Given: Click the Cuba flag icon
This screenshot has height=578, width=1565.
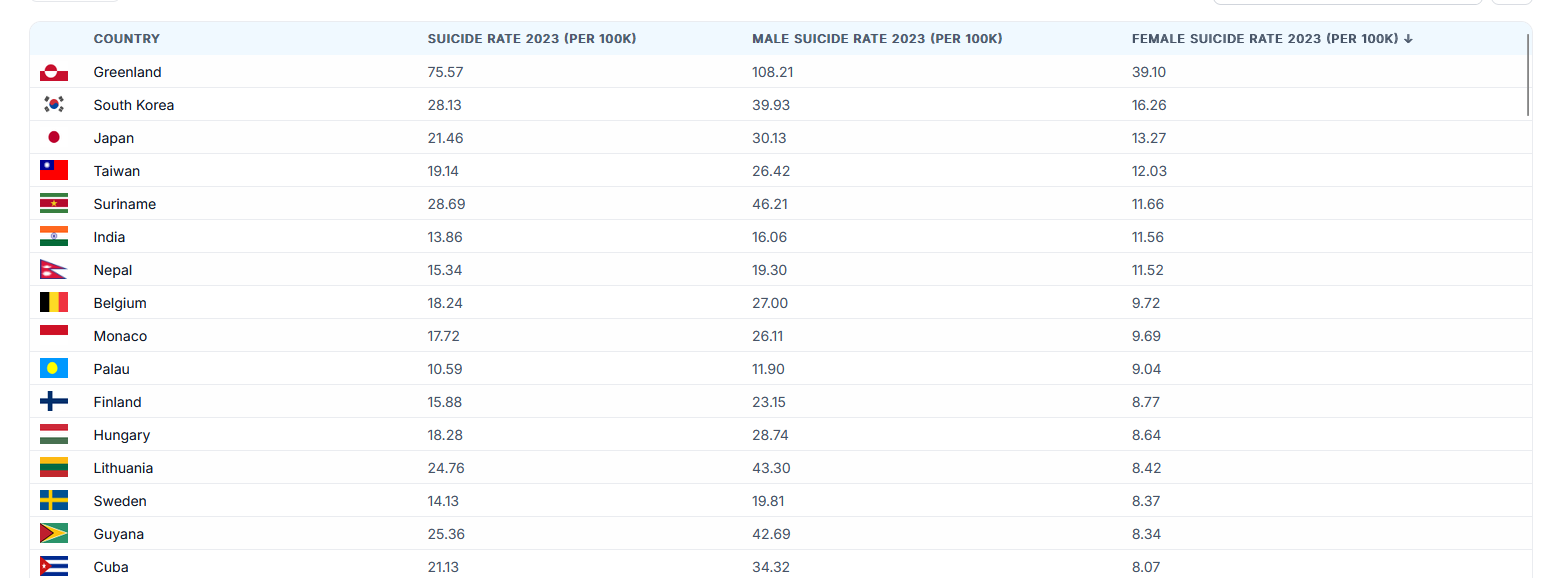Looking at the screenshot, I should [54, 567].
